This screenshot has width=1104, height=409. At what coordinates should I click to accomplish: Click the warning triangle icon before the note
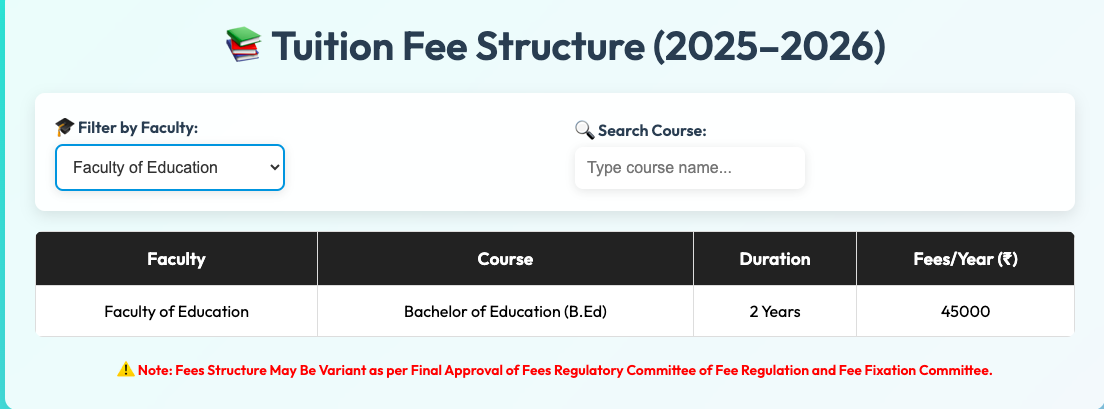click(125, 370)
